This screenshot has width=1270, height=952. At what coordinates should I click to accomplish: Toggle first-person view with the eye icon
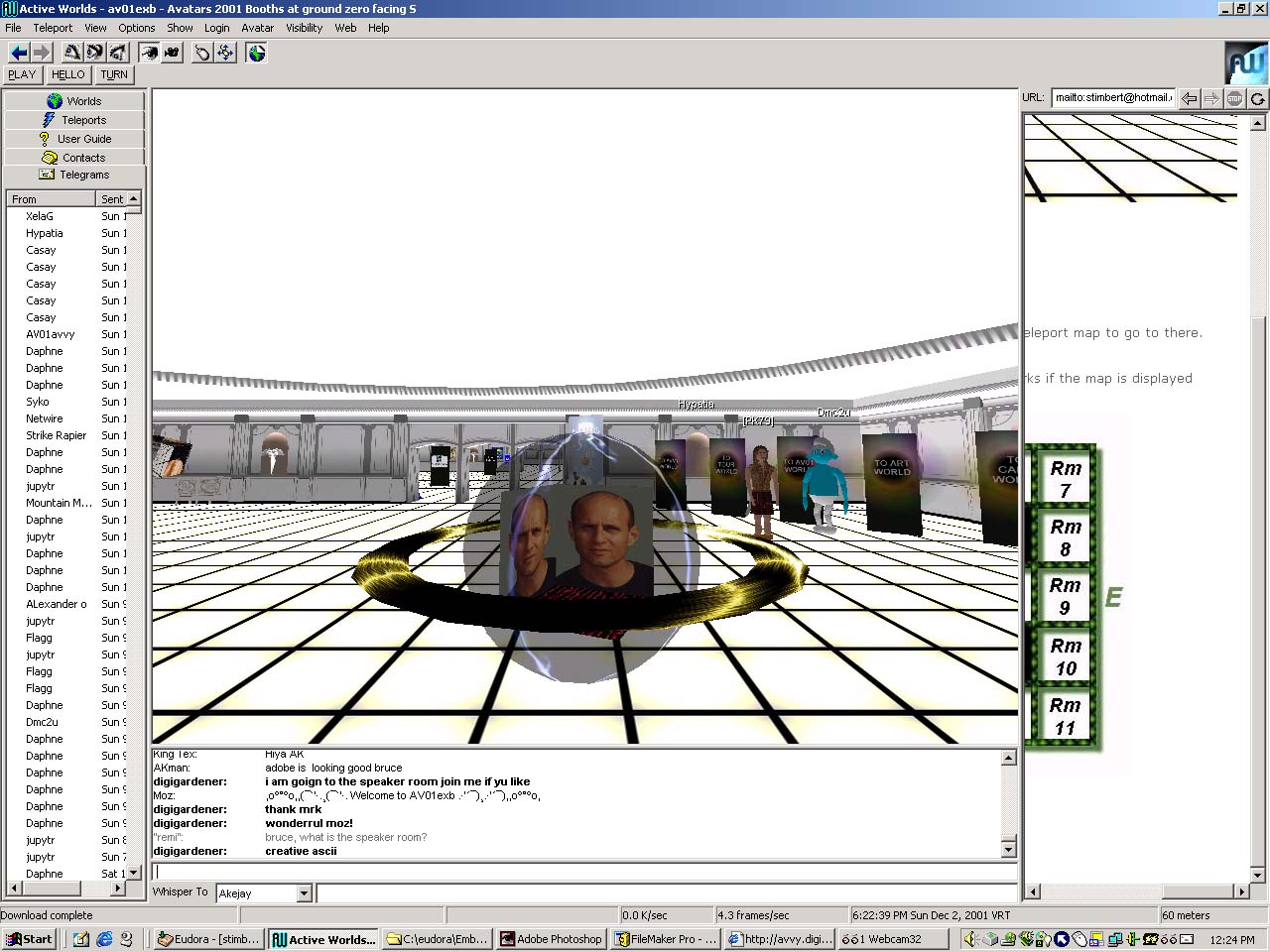click(149, 53)
